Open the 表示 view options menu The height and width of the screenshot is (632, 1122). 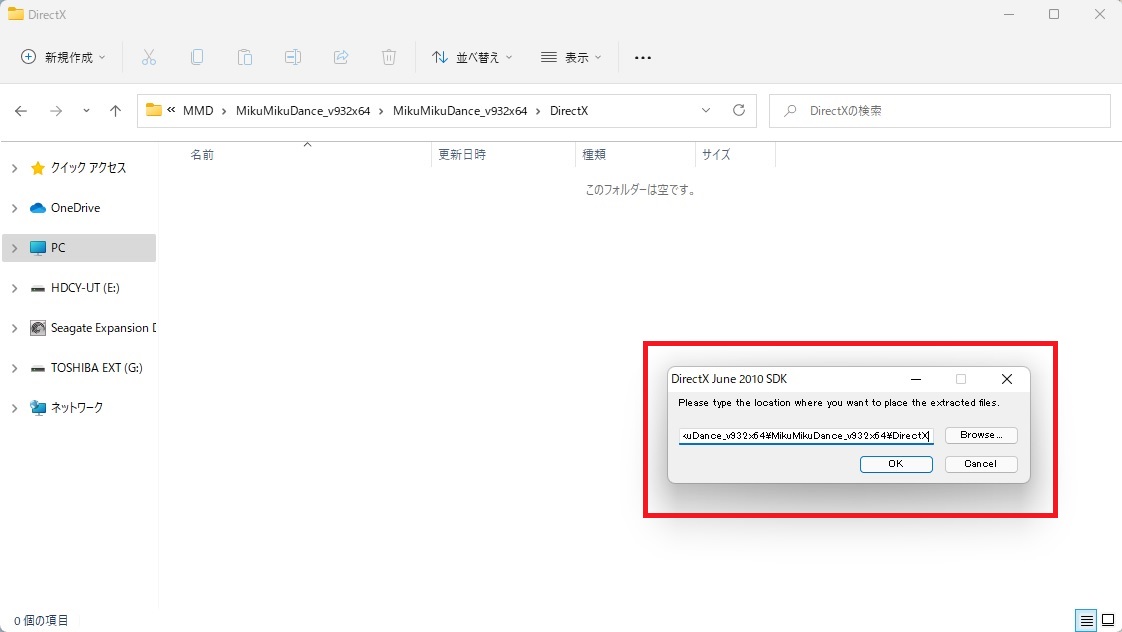pyautogui.click(x=571, y=57)
